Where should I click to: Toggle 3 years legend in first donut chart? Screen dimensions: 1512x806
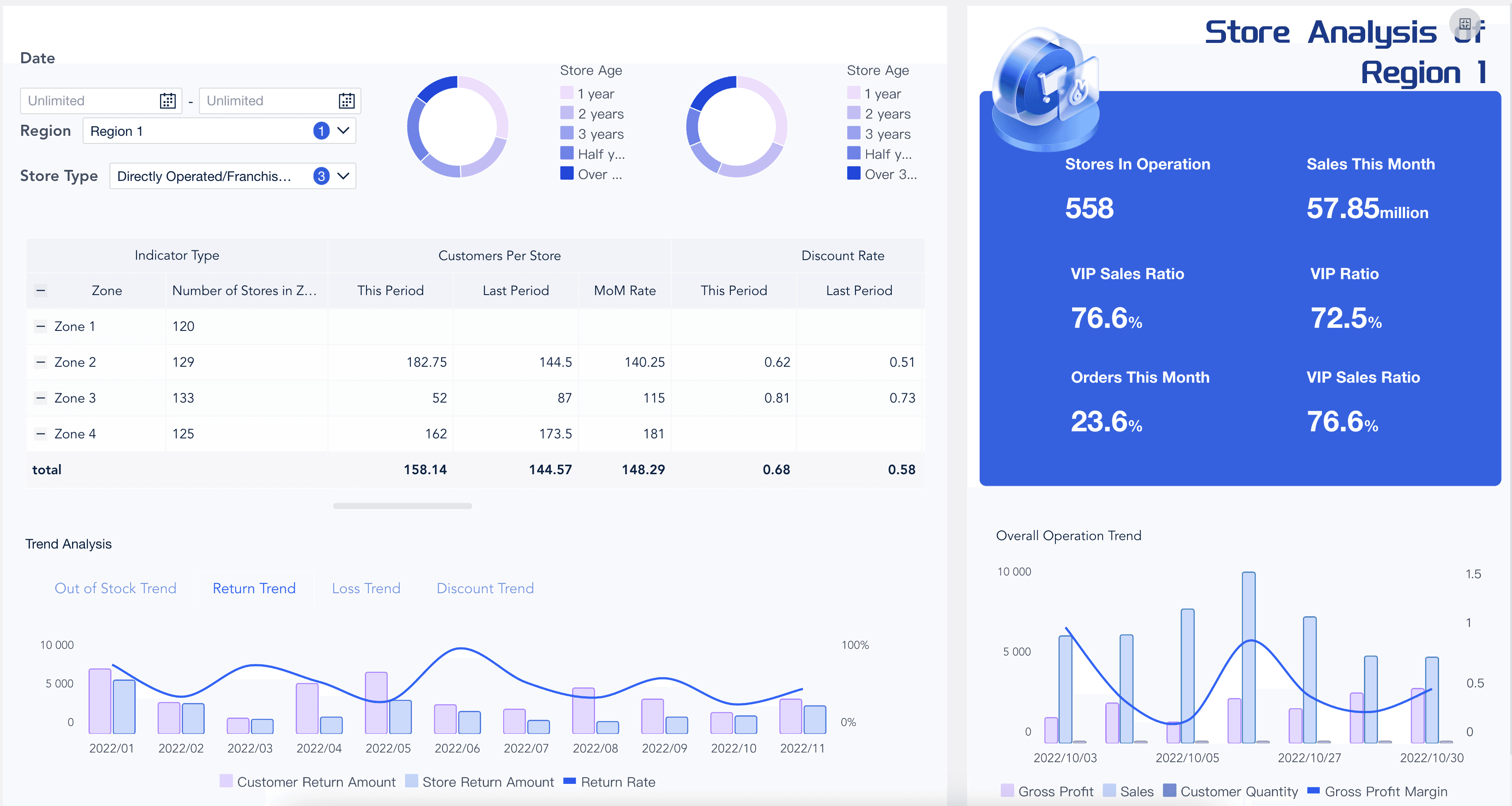coord(592,134)
